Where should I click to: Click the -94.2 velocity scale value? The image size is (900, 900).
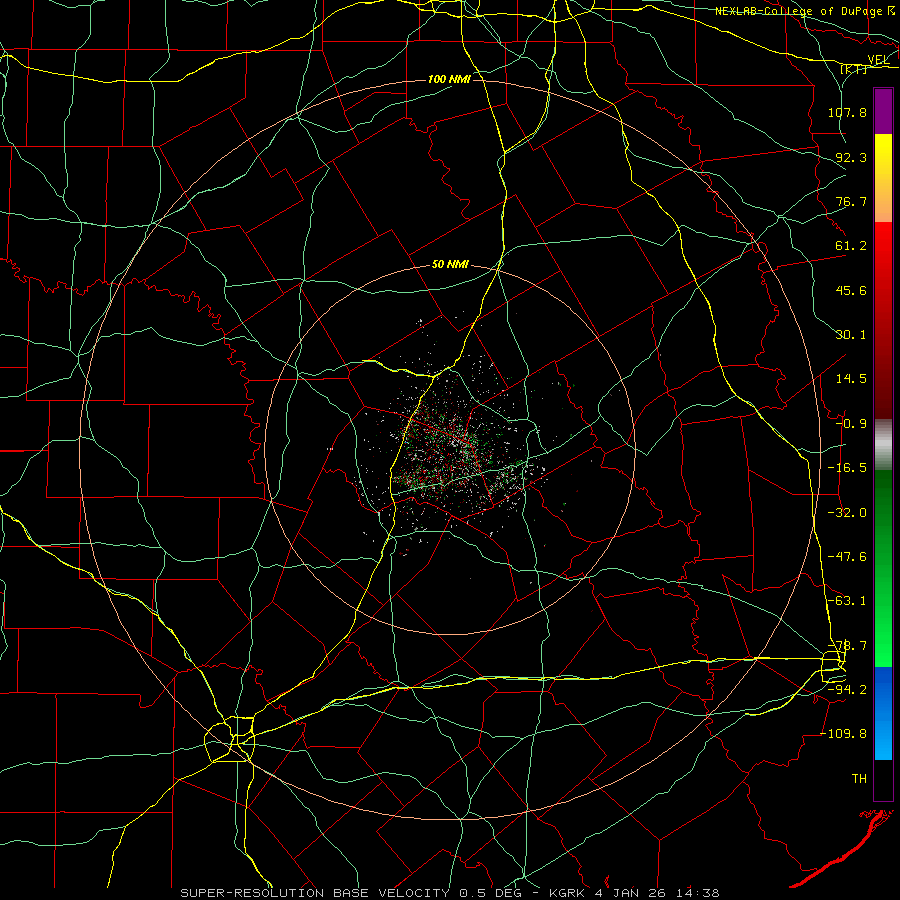(847, 689)
